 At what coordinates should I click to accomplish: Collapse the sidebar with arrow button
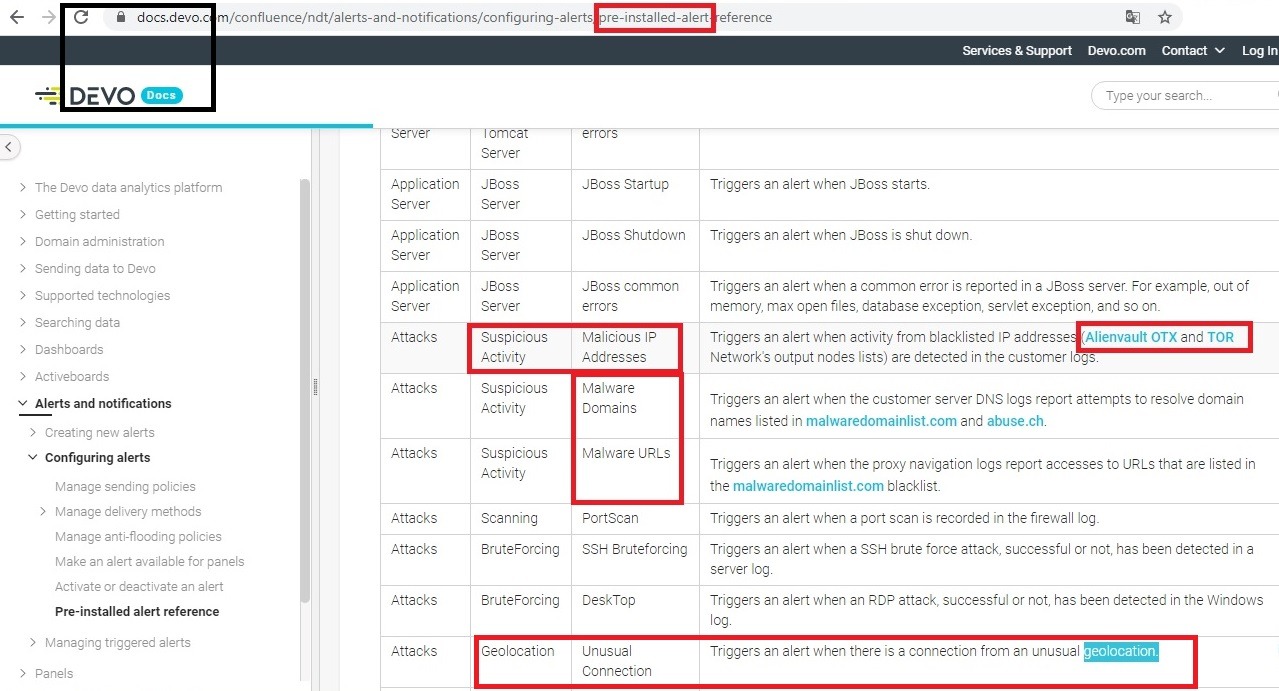pyautogui.click(x=8, y=147)
